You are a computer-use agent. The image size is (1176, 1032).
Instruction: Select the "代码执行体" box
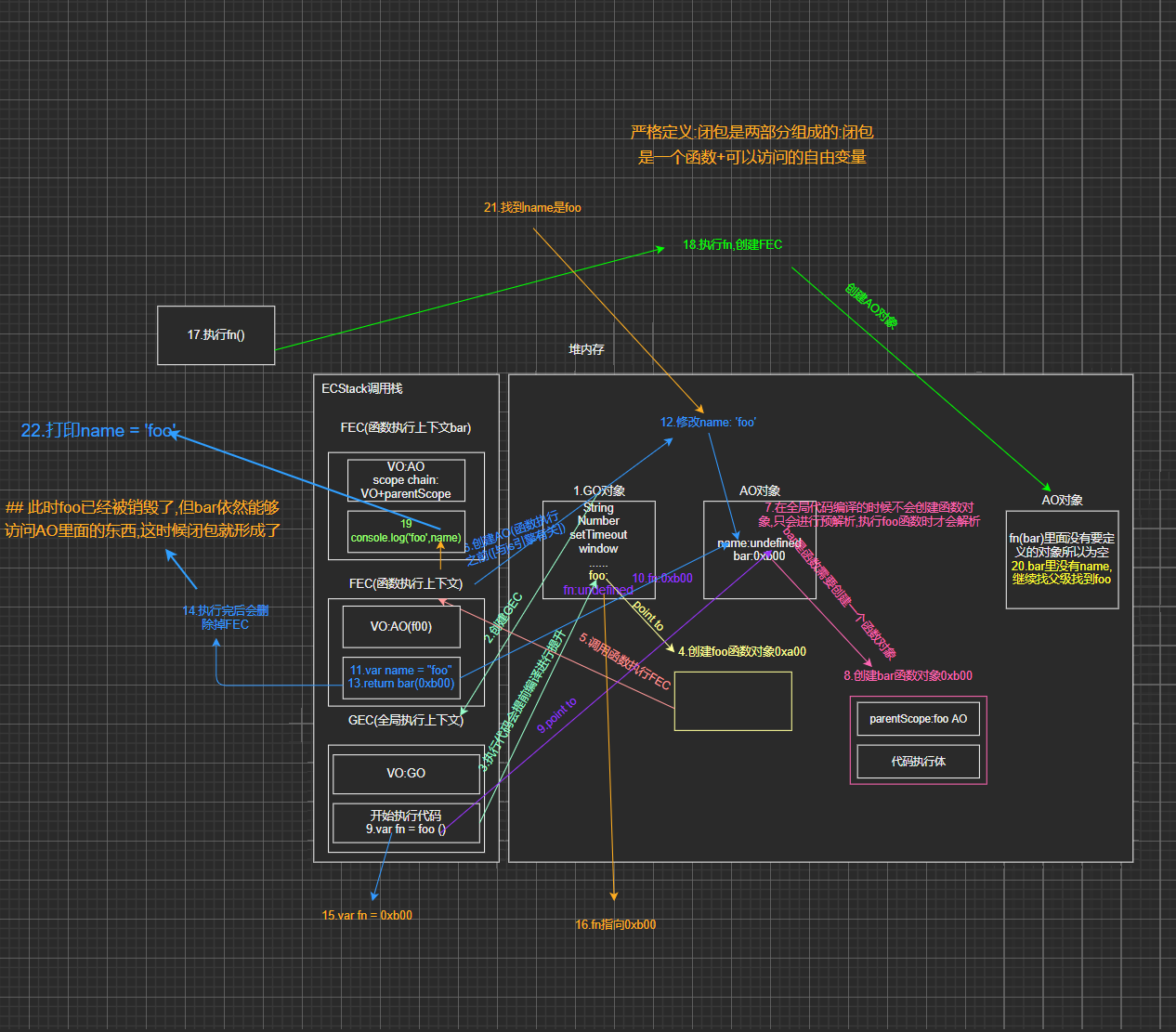click(x=918, y=762)
